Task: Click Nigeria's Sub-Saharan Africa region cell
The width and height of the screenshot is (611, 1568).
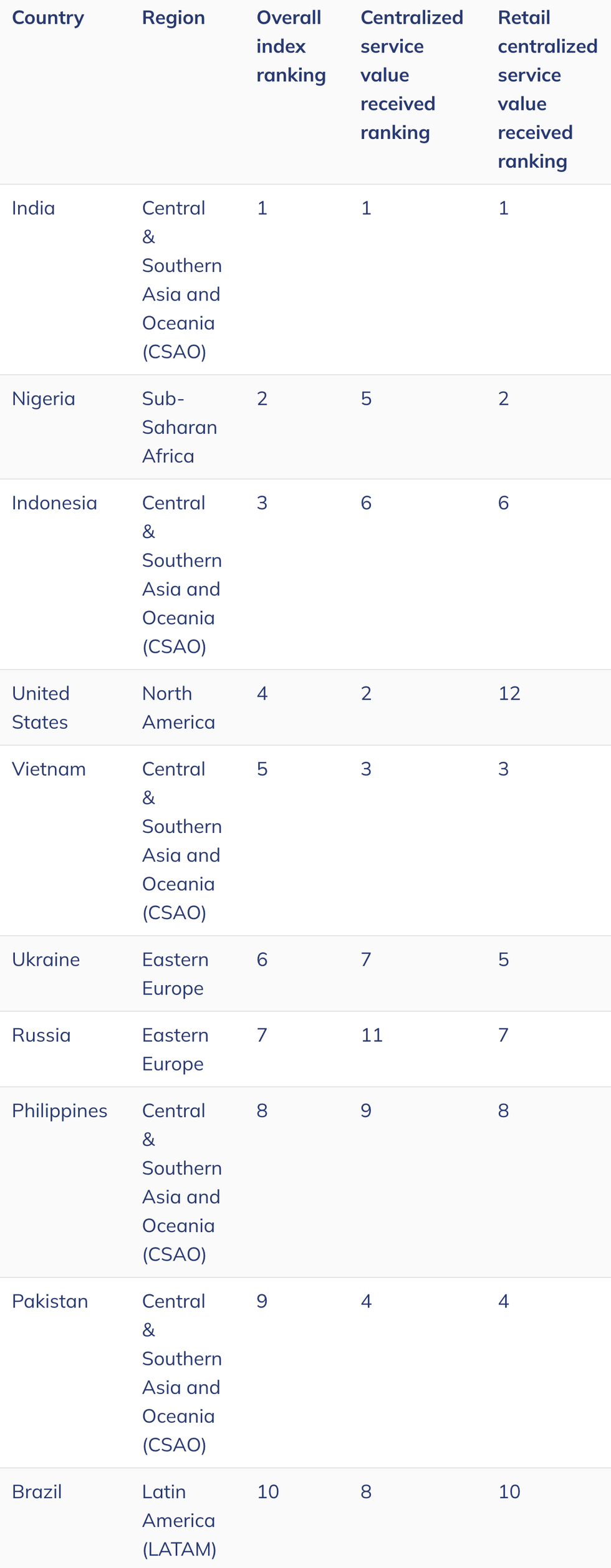Action: (180, 428)
